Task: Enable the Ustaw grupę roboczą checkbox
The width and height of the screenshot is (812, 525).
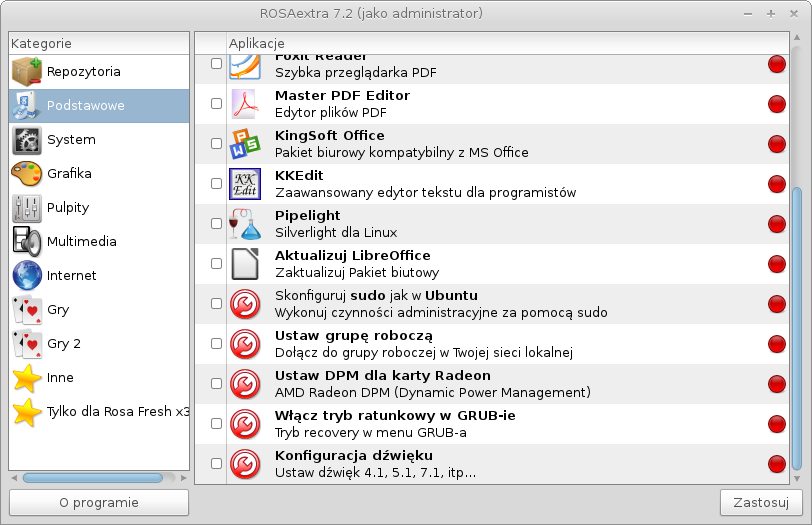Action: tap(216, 343)
